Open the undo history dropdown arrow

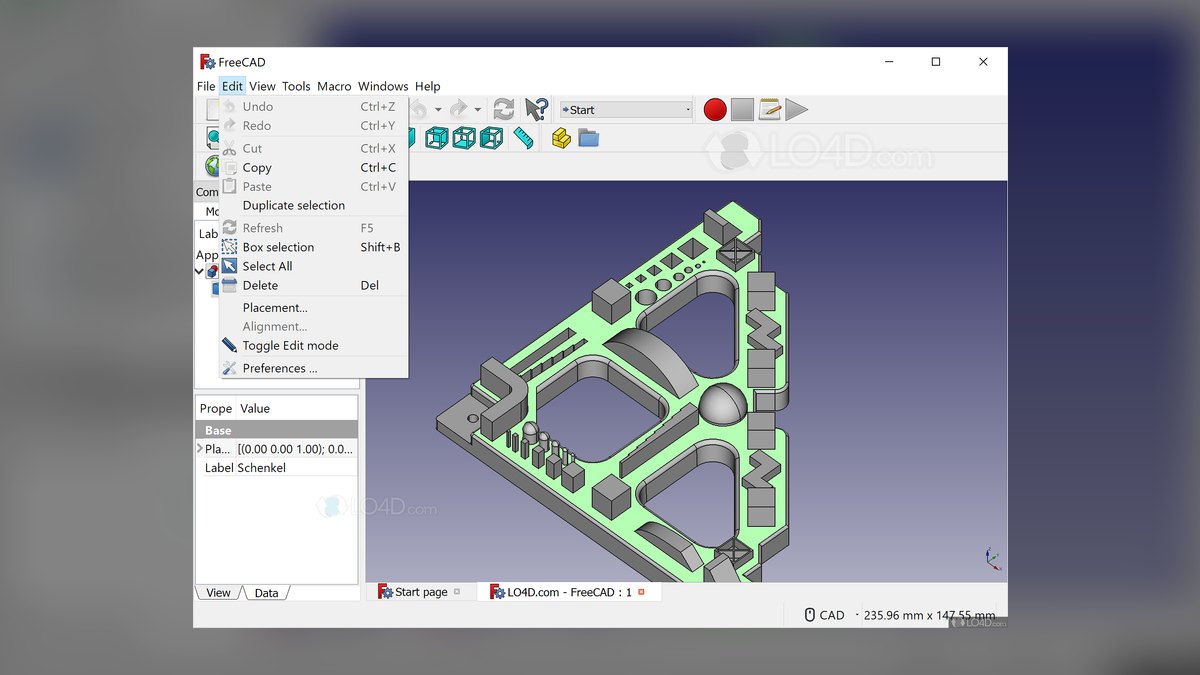[x=437, y=110]
